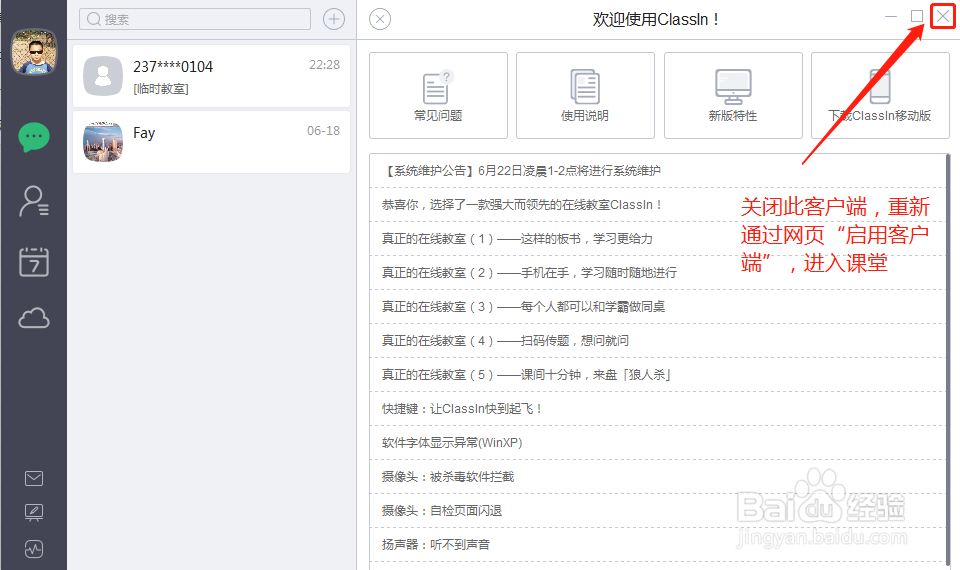
Task: Open 真正的在线教室（5）狼人杀 article
Action: [x=658, y=375]
